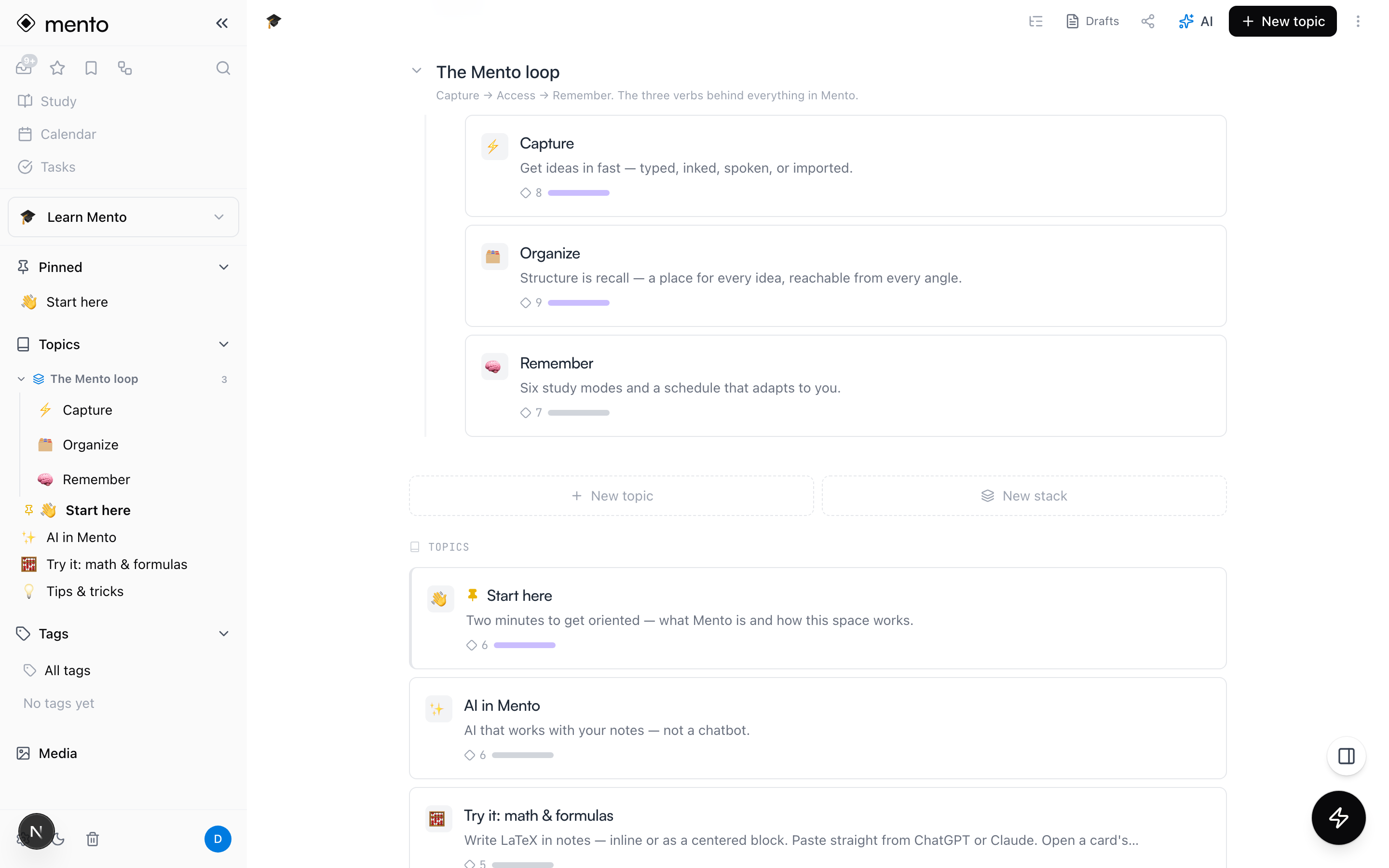Click the dashed New topic placeholder
The image size is (1389, 868).
[611, 495]
